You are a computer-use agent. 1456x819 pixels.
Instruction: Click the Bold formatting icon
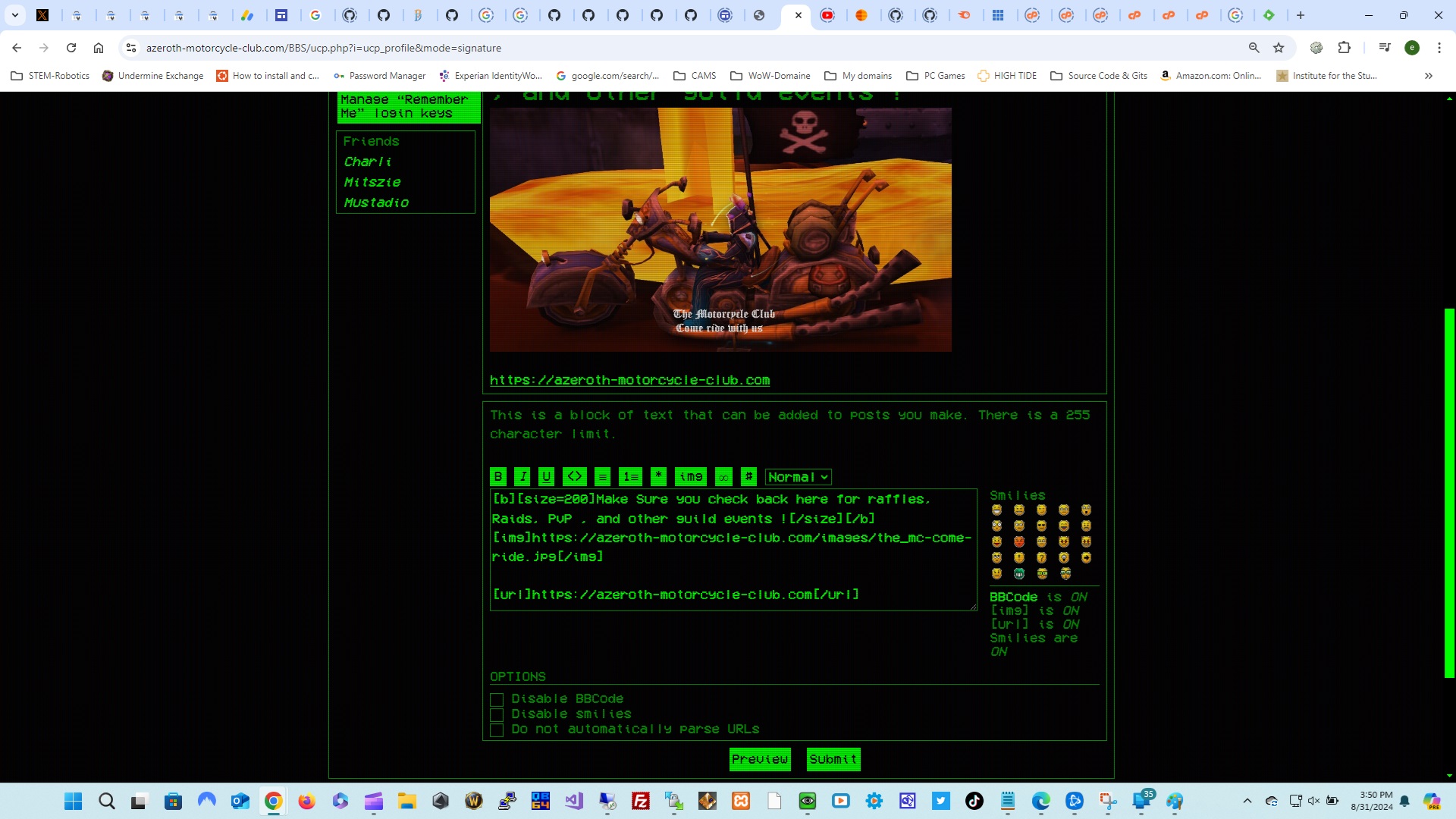[497, 476]
